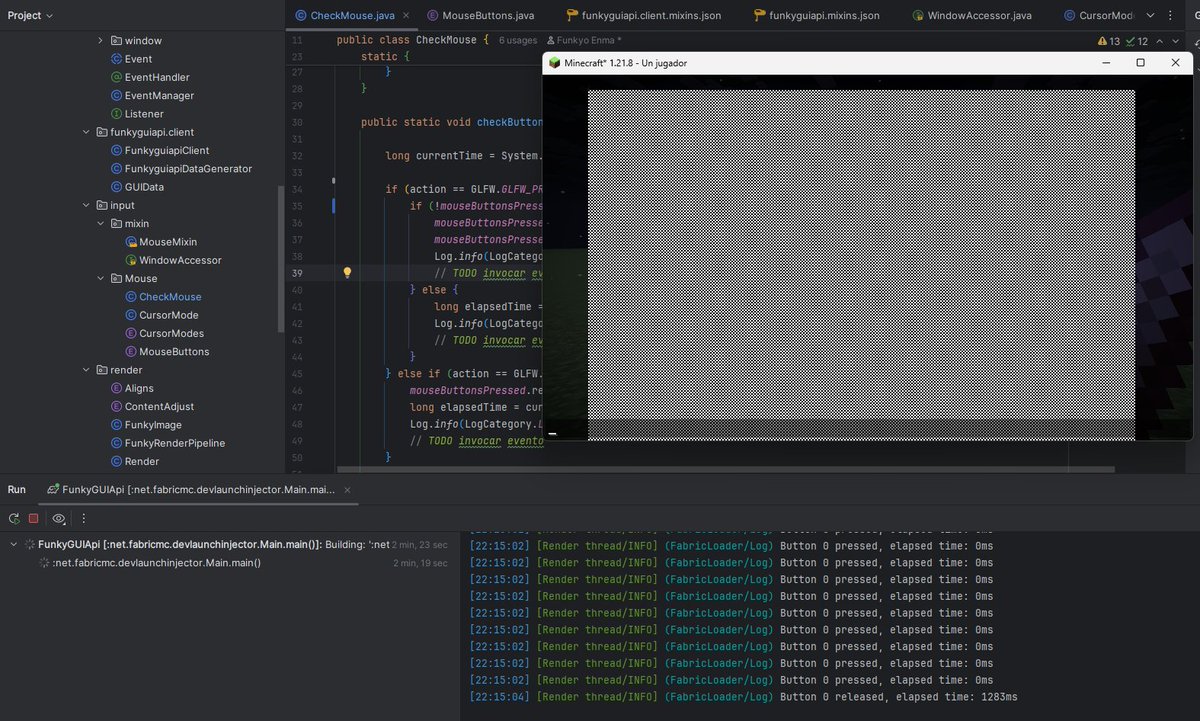1200x721 pixels.
Task: Open Run toolbar more actions menu
Action: point(84,518)
